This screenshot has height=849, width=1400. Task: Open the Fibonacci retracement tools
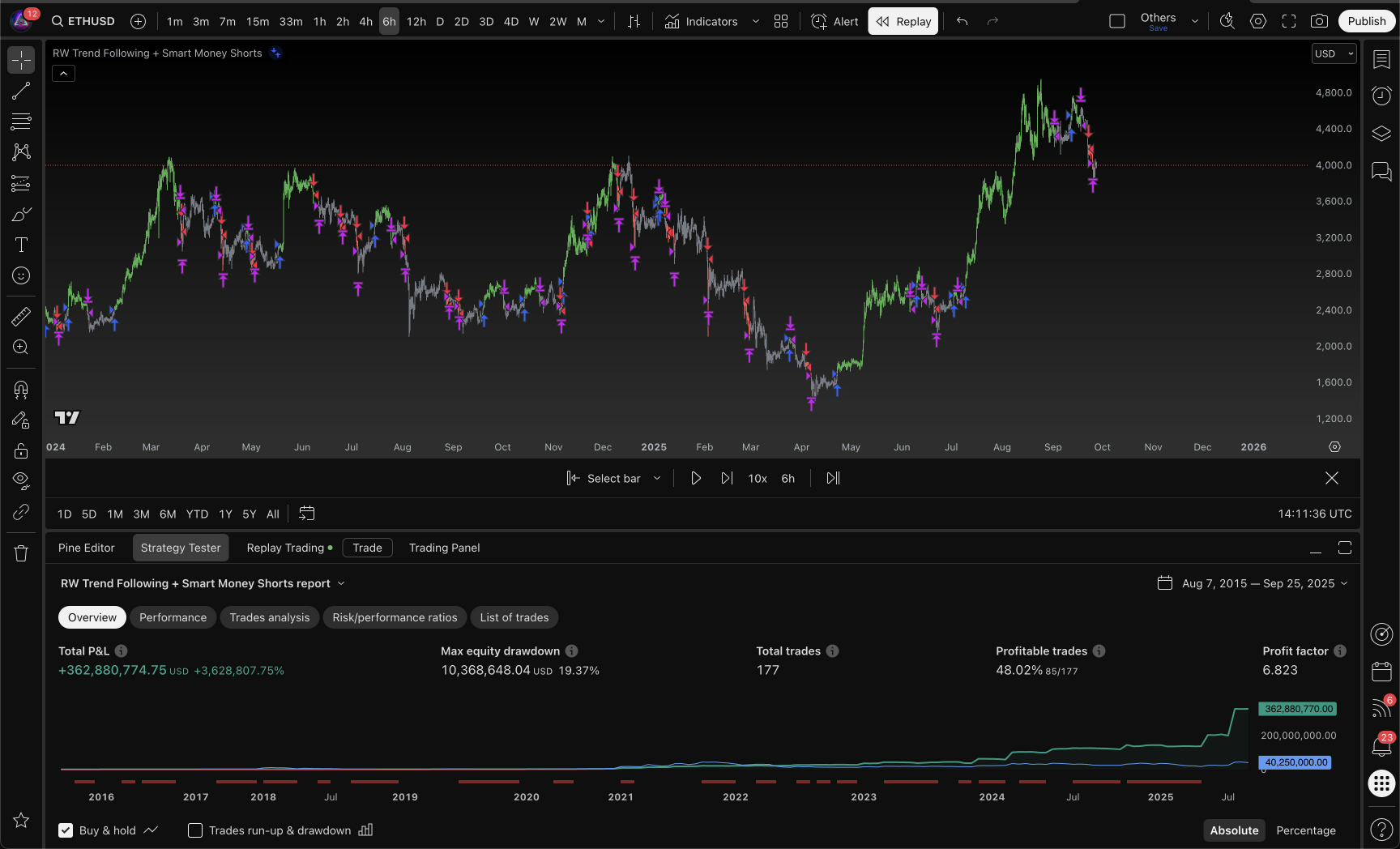point(21,122)
